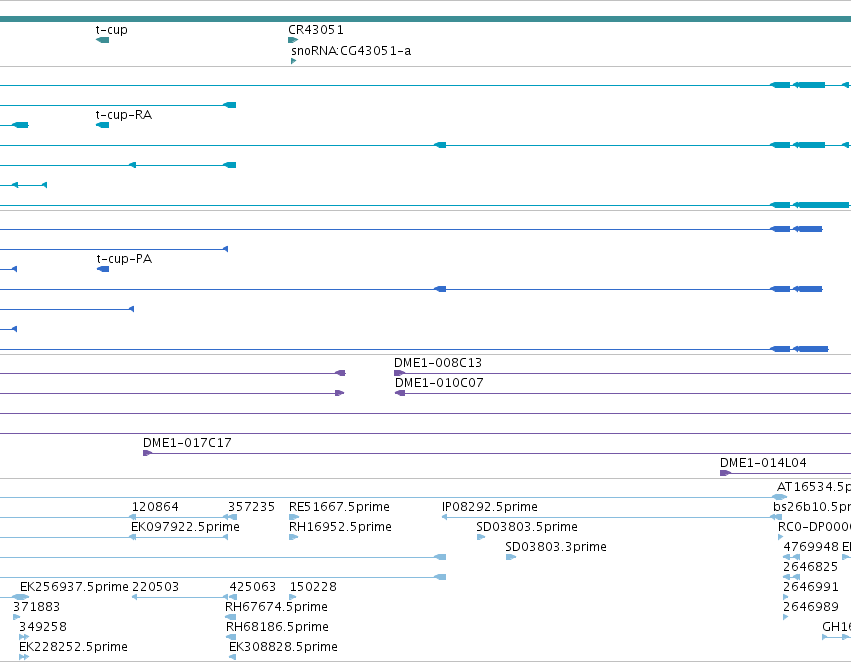Screen dimensions: 851x662
Task: Click the 371883 EST arrow glyph
Action: pos(16,617)
